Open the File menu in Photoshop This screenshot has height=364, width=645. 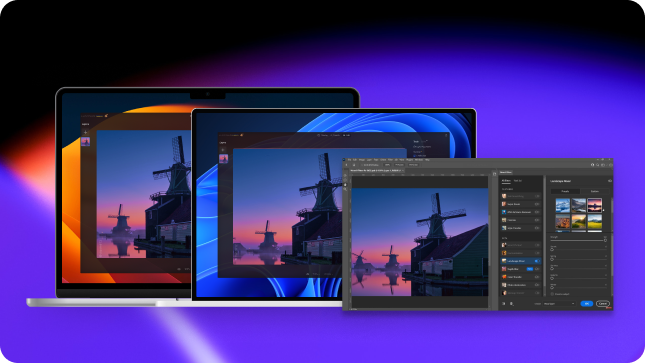349,160
